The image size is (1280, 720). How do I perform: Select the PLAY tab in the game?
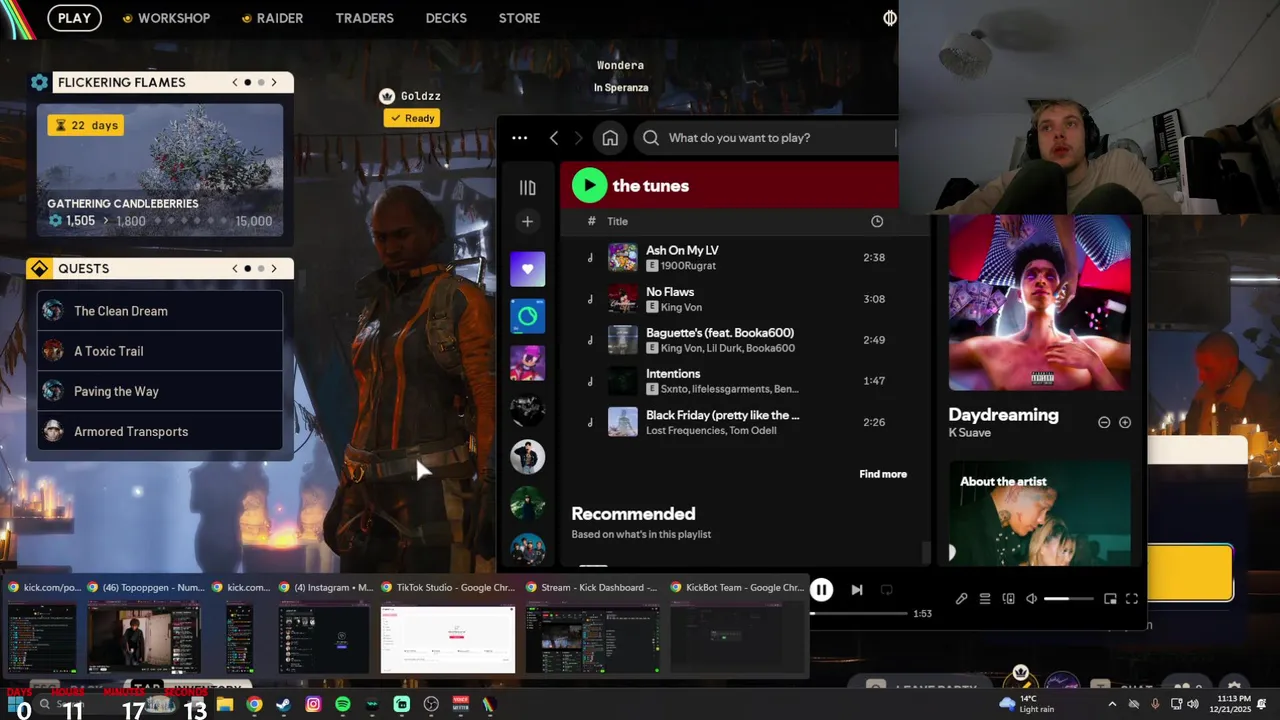click(74, 18)
